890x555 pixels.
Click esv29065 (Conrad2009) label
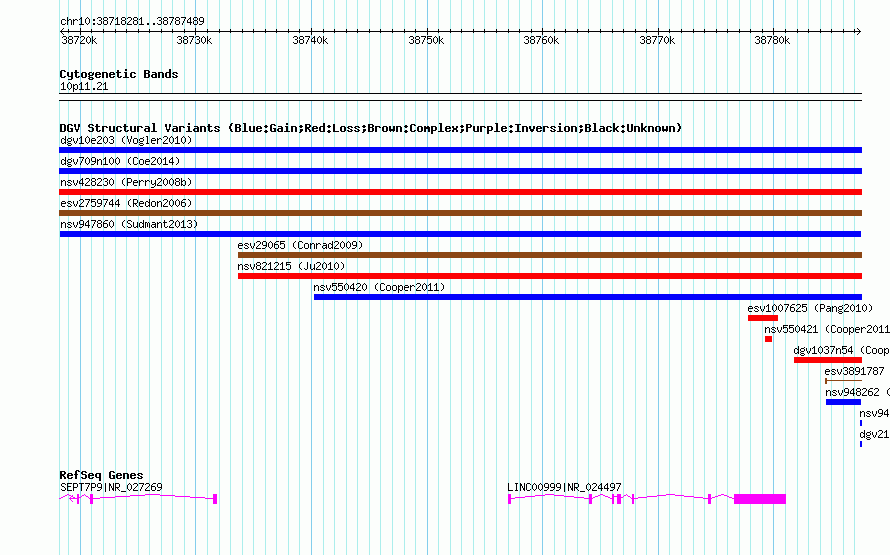point(300,245)
